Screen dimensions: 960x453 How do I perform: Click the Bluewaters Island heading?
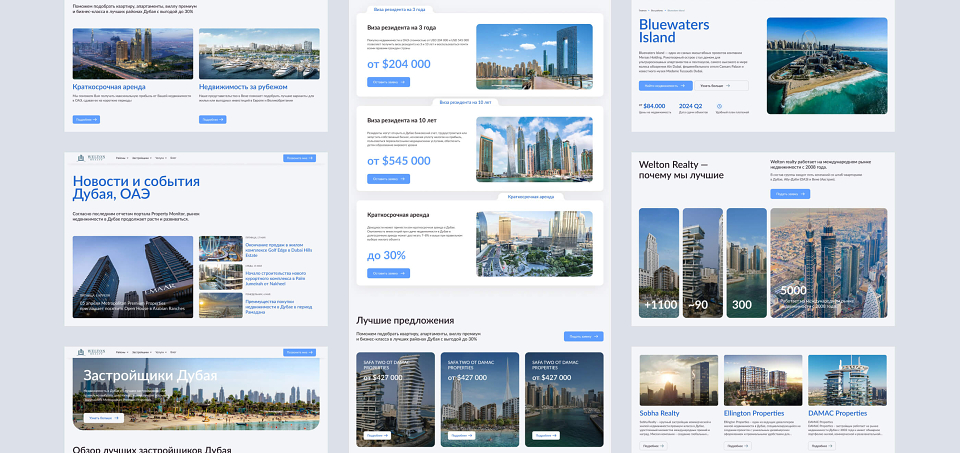pos(674,31)
